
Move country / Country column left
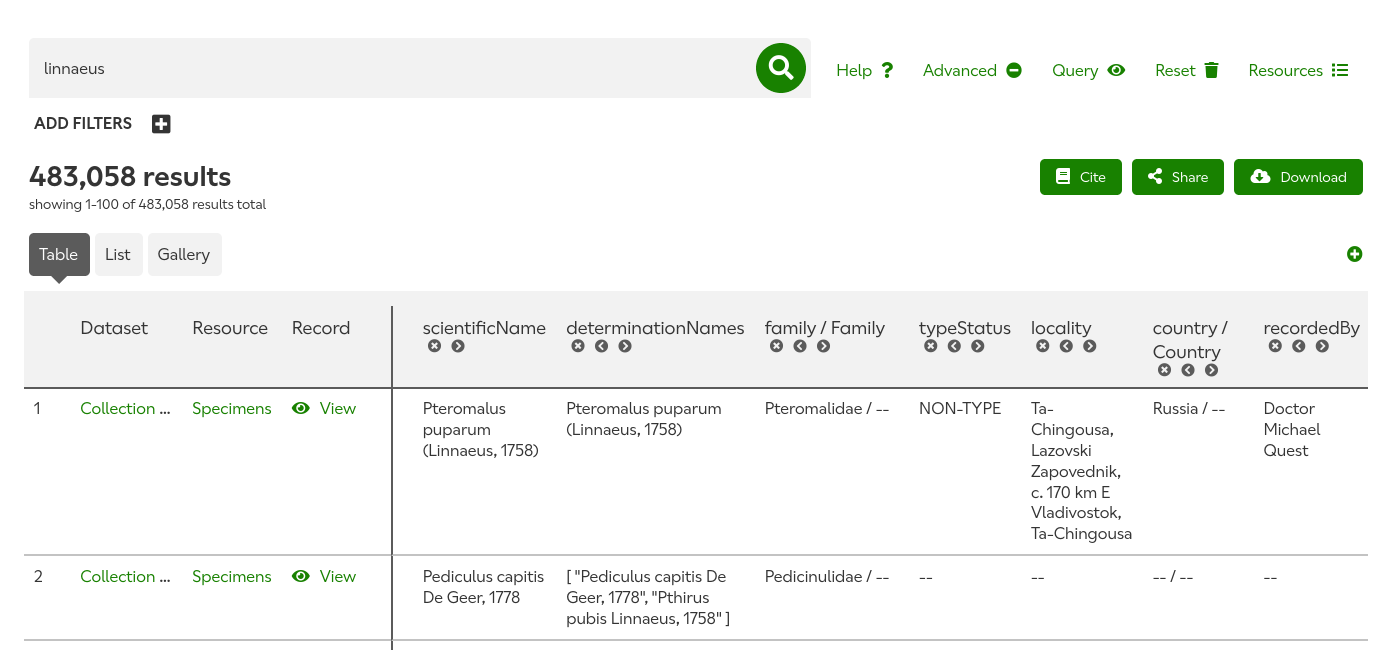[x=1188, y=370]
